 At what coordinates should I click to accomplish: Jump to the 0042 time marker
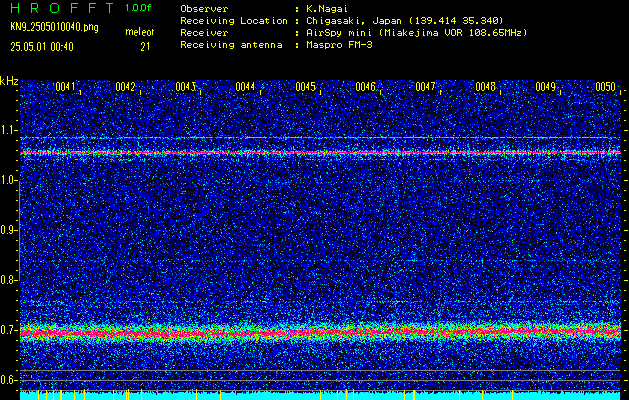125,87
